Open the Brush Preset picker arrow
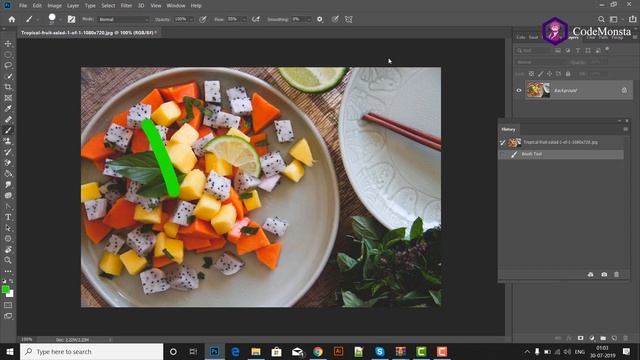Image resolution: width=640 pixels, height=360 pixels. coord(60,19)
